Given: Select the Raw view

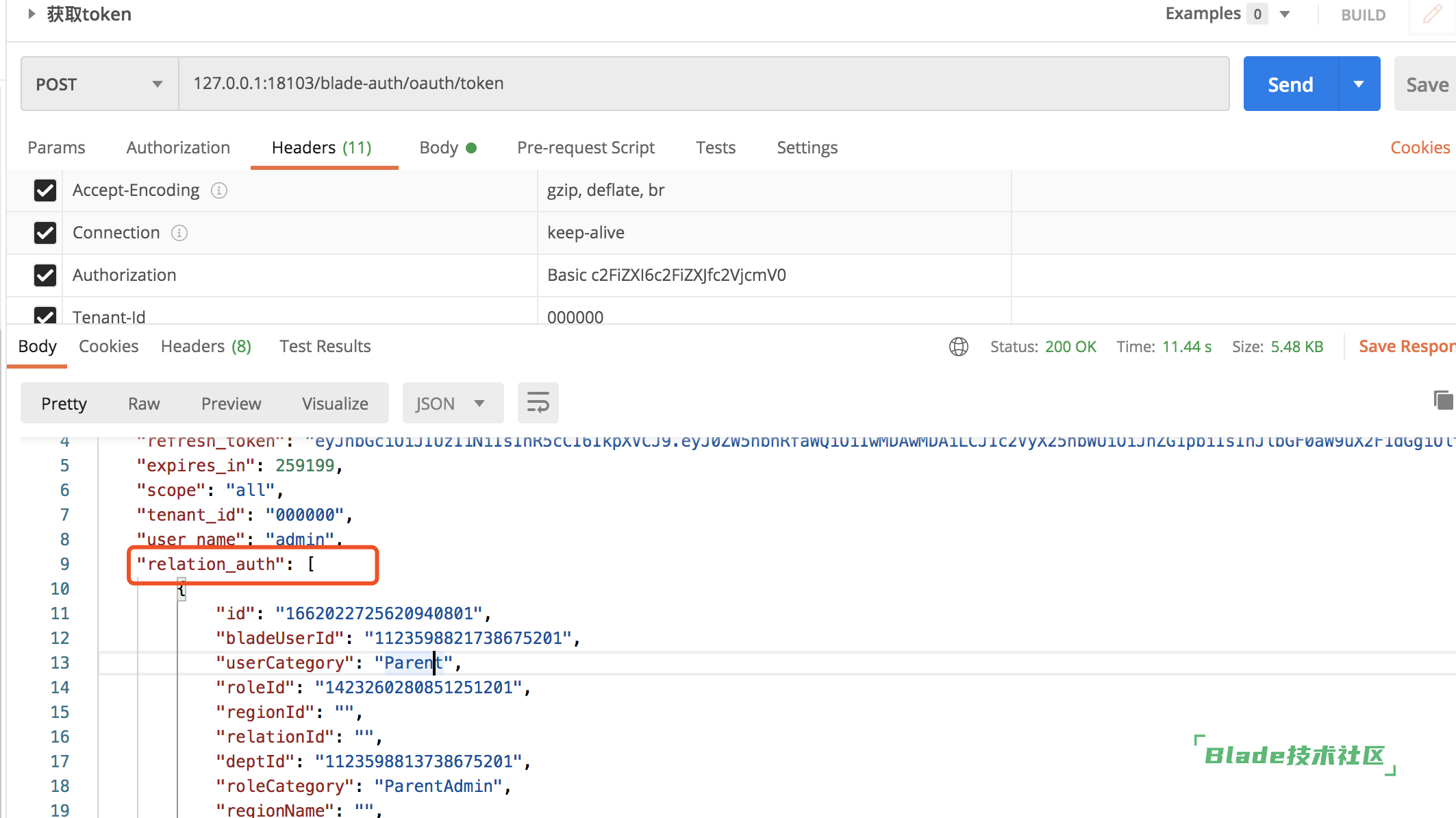Looking at the screenshot, I should (x=144, y=404).
